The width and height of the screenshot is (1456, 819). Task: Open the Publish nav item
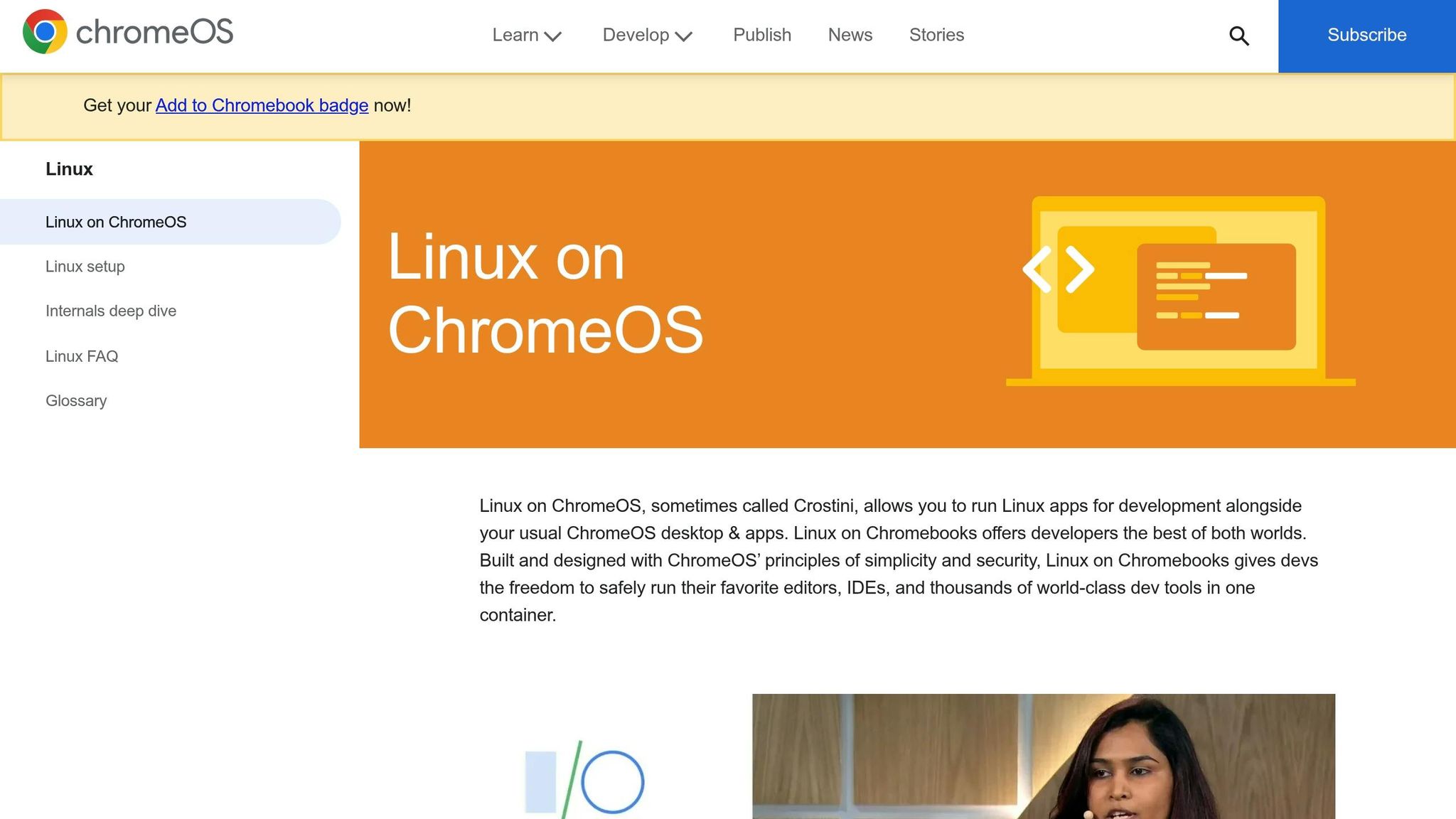(761, 35)
